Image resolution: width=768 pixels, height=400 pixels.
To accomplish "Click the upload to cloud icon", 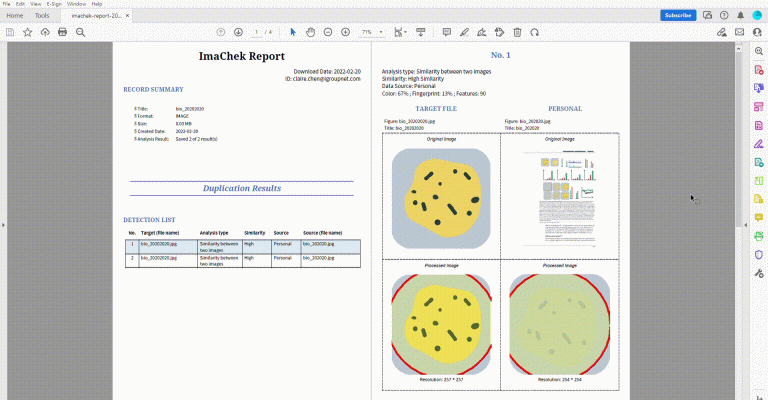I will [45, 32].
